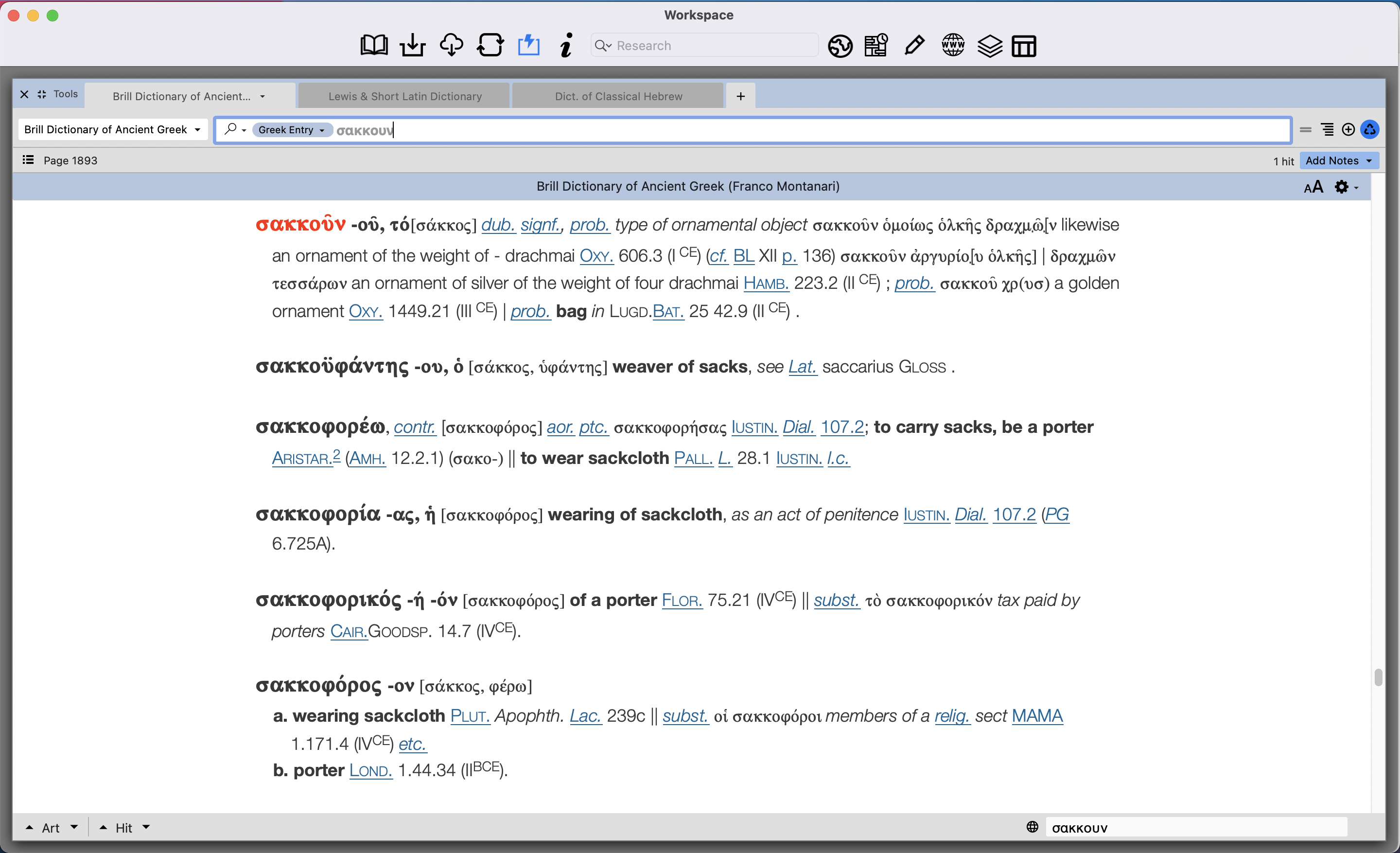Click the page contents list icon near Page 1893
This screenshot has width=1400, height=853.
[x=27, y=160]
